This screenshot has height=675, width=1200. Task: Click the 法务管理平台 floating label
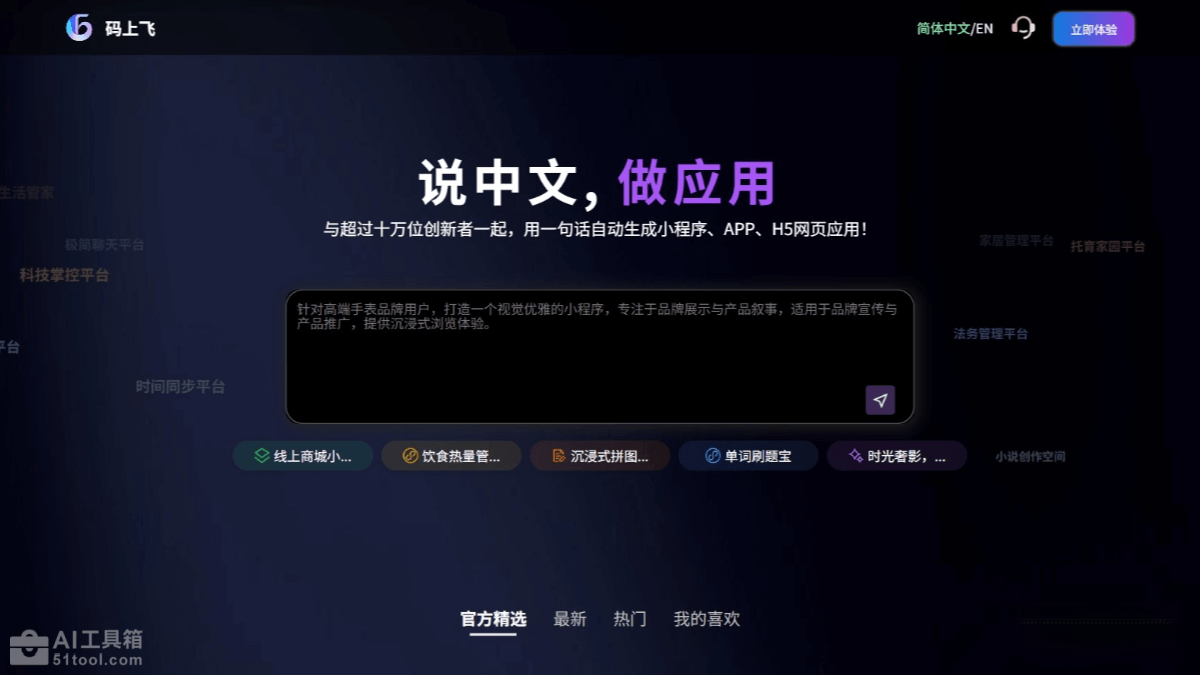tap(990, 334)
